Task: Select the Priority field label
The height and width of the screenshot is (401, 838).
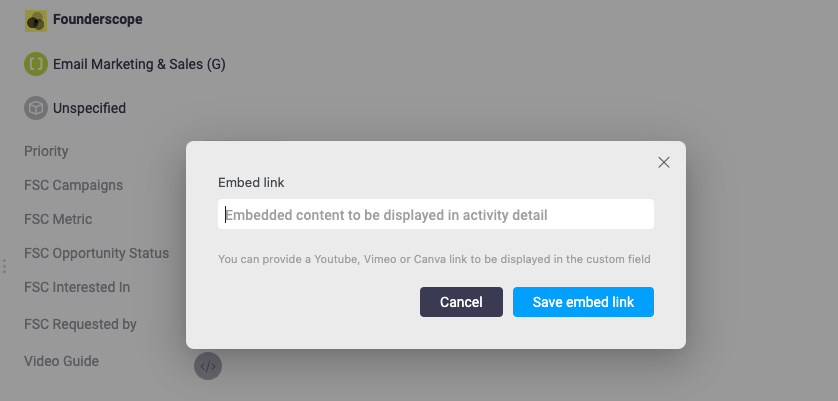Action: (46, 151)
